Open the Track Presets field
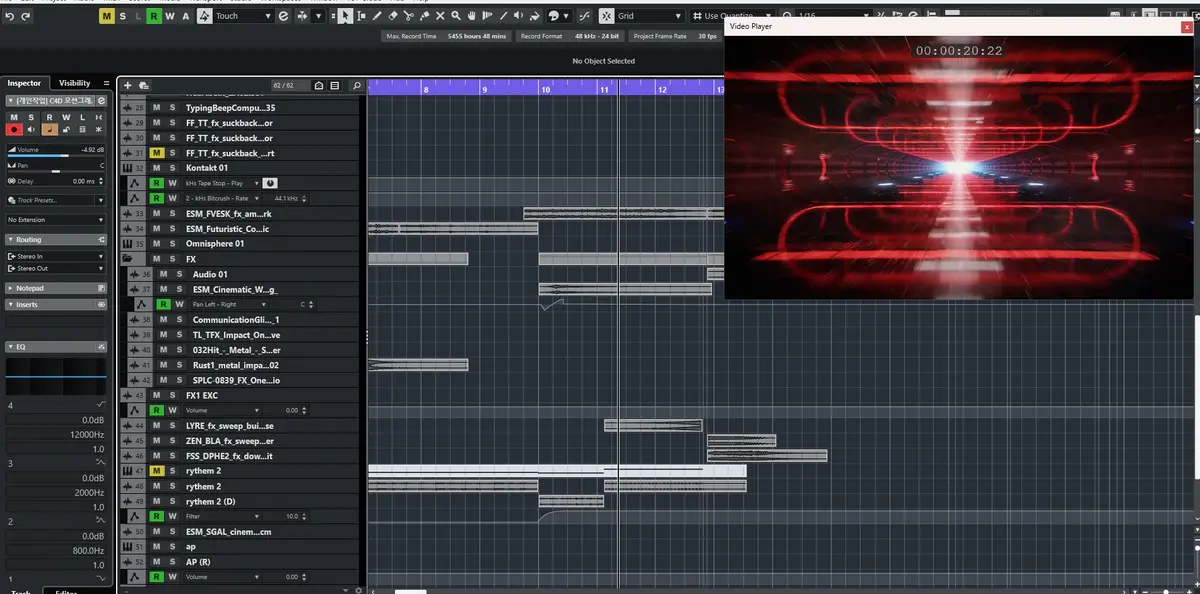Screen dimensions: 1200x594 pos(55,200)
